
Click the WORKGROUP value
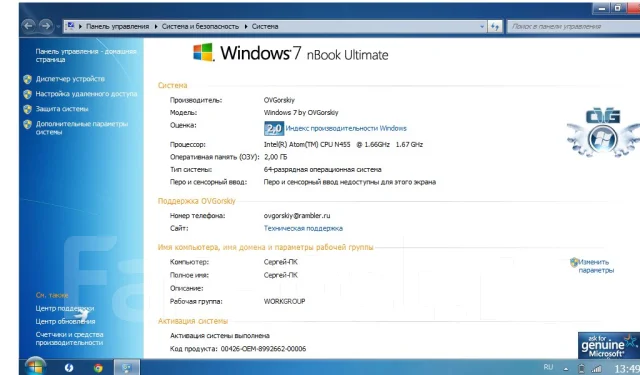[x=284, y=302]
